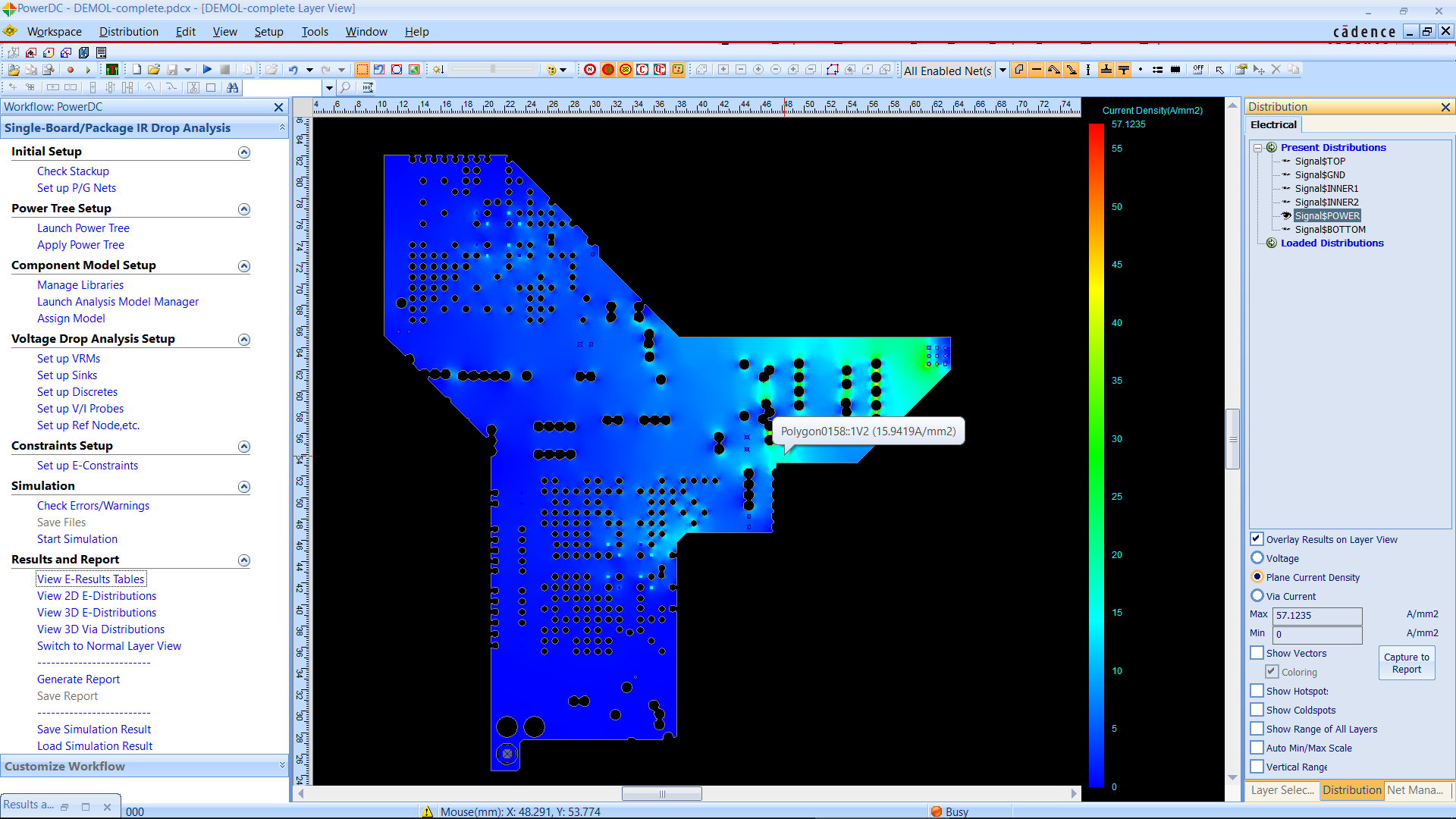Collapse the Power Tree Setup section
Screen dimensions: 1456x819
tap(244, 209)
